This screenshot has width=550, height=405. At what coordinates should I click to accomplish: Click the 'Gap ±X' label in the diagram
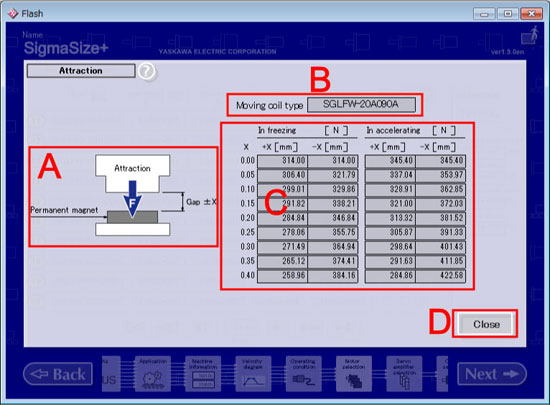click(x=201, y=202)
